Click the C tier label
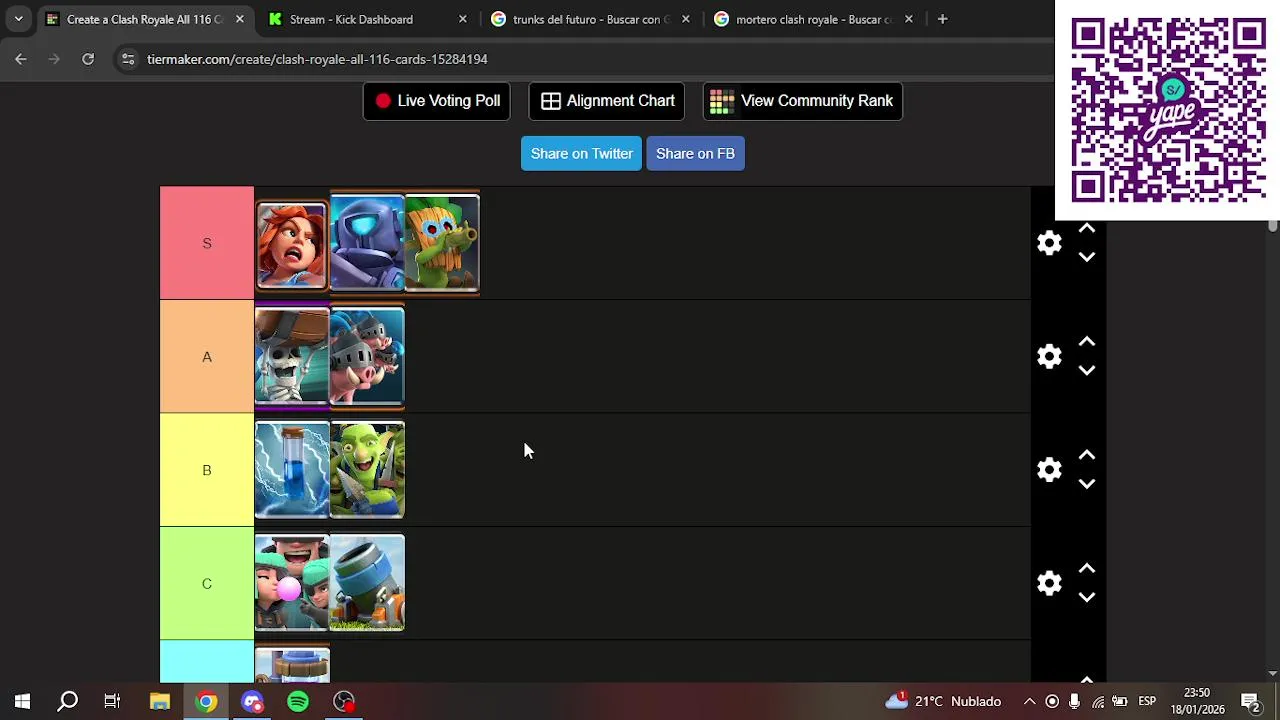The width and height of the screenshot is (1280, 720). coord(207,583)
